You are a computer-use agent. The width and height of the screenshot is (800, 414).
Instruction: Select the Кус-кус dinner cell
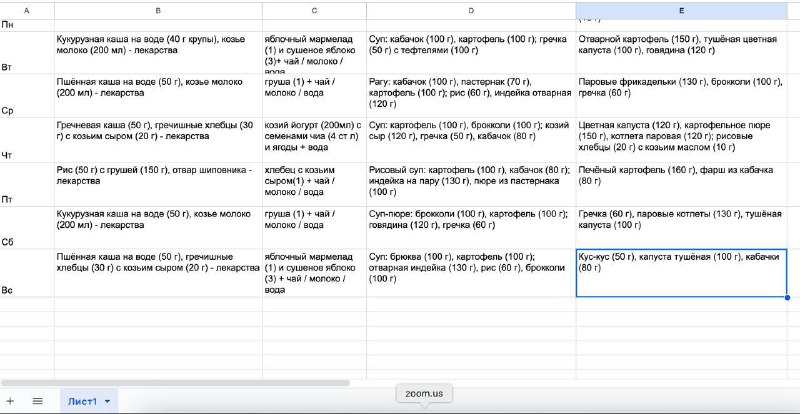point(682,273)
